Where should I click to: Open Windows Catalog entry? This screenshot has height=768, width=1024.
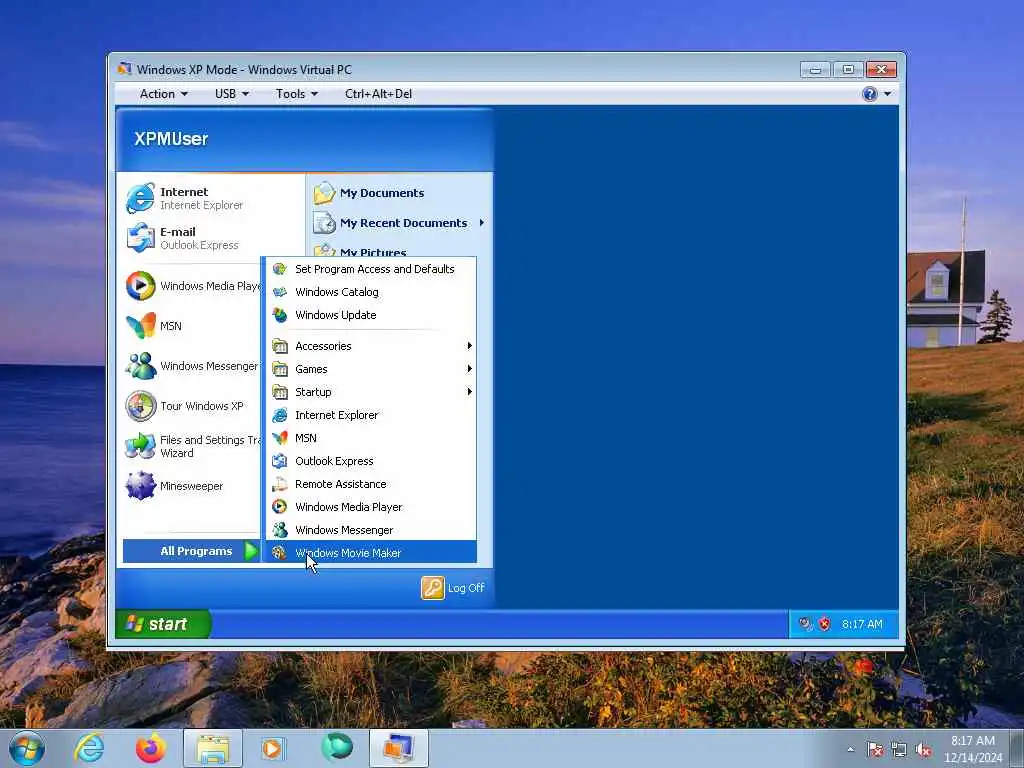point(370,292)
